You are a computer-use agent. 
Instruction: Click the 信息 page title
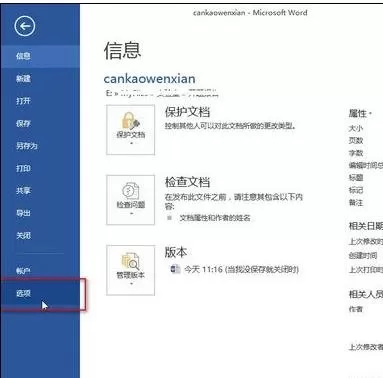pyautogui.click(x=123, y=50)
